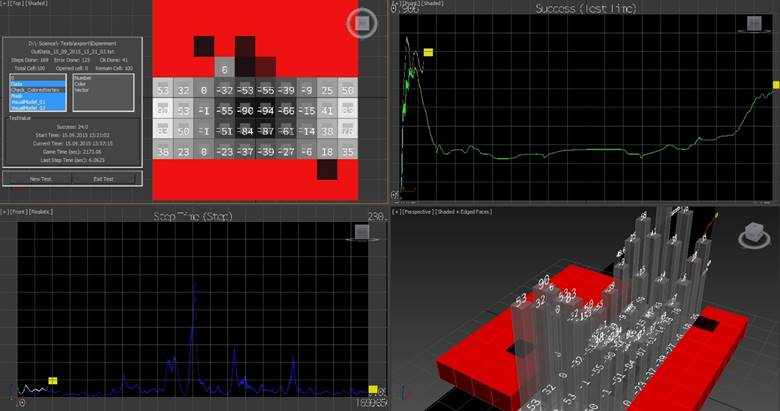
Task: Click the grid cell labeled -15
Action: [306, 108]
